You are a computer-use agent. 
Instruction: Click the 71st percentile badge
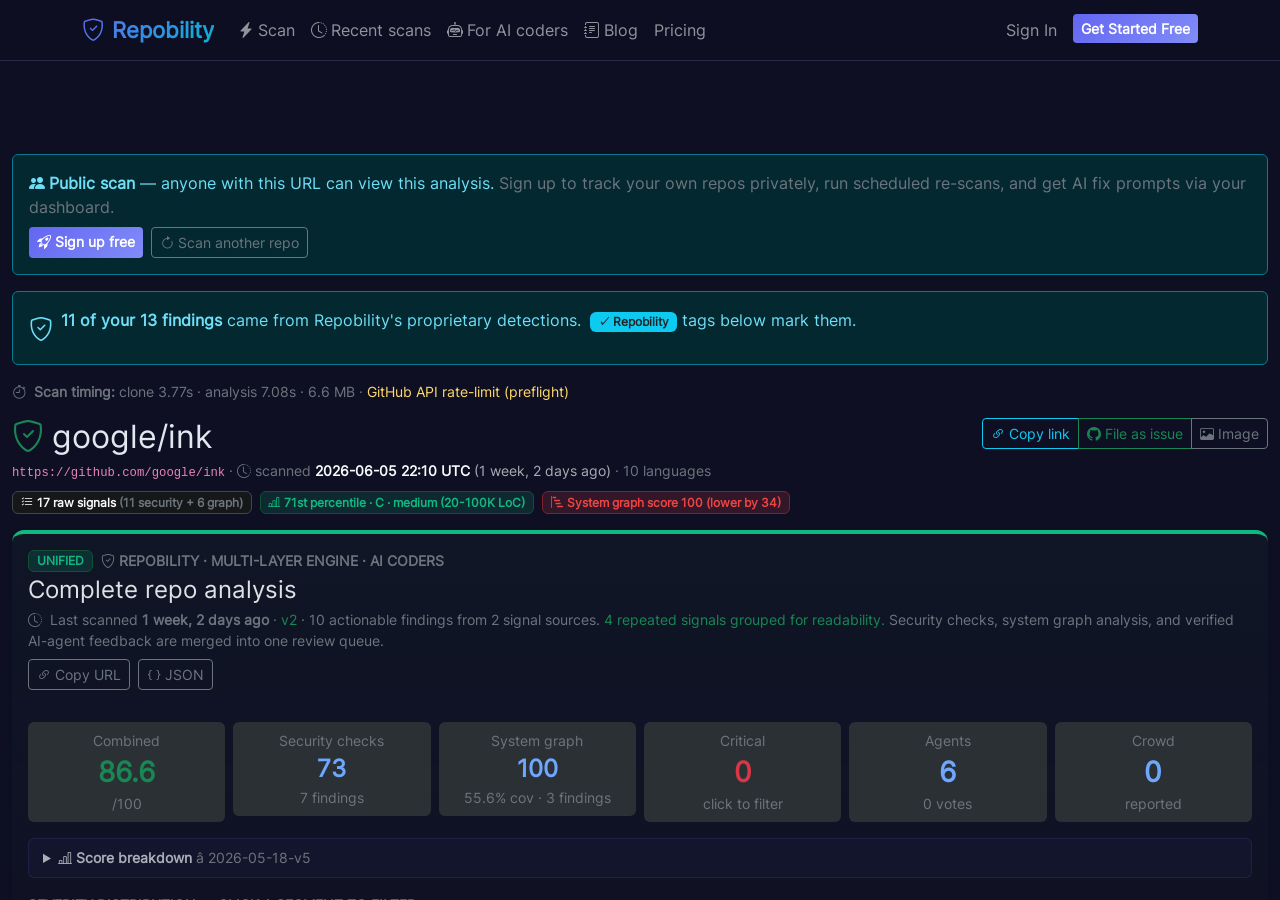(x=397, y=502)
